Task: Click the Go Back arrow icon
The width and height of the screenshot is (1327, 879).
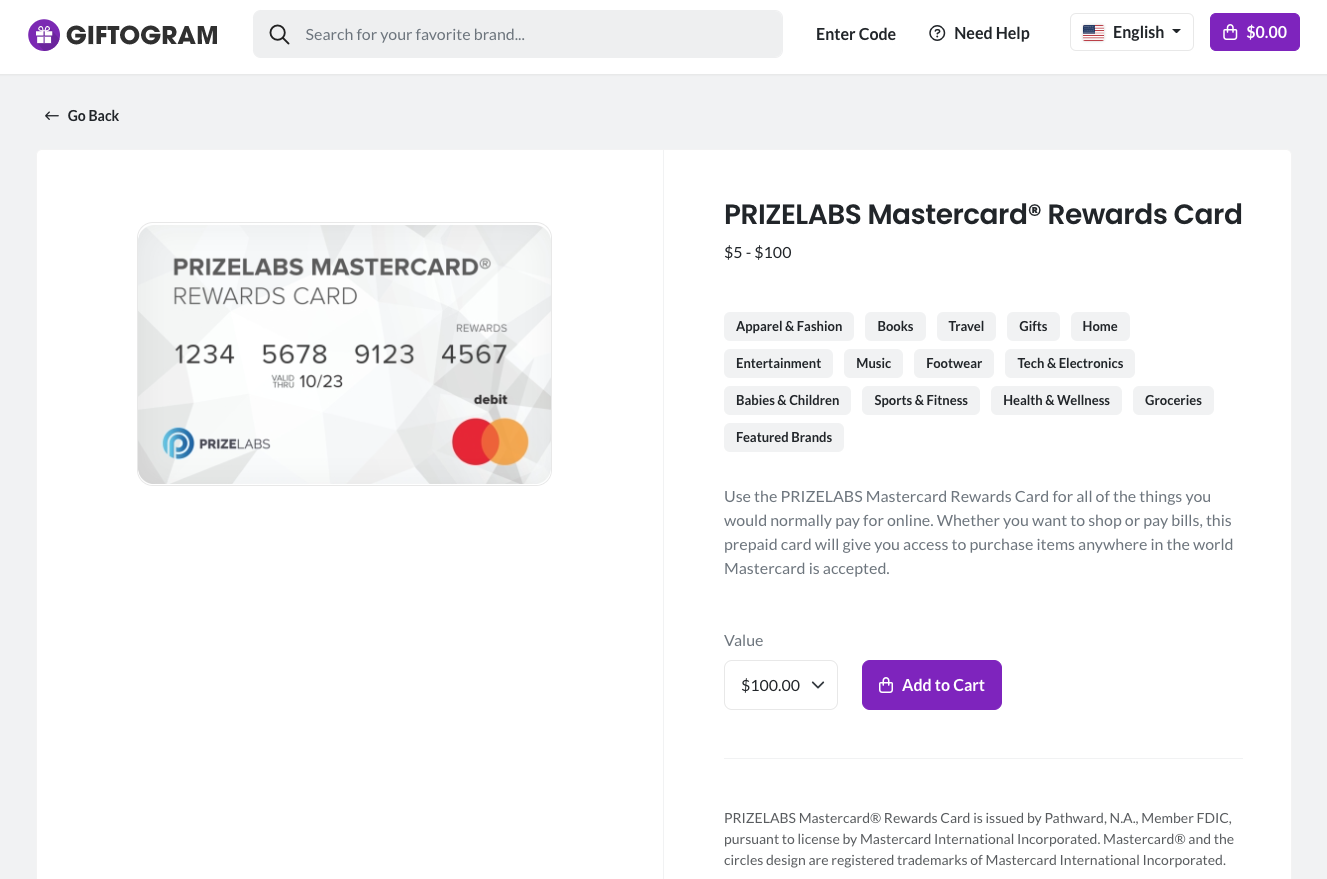Action: click(x=52, y=116)
